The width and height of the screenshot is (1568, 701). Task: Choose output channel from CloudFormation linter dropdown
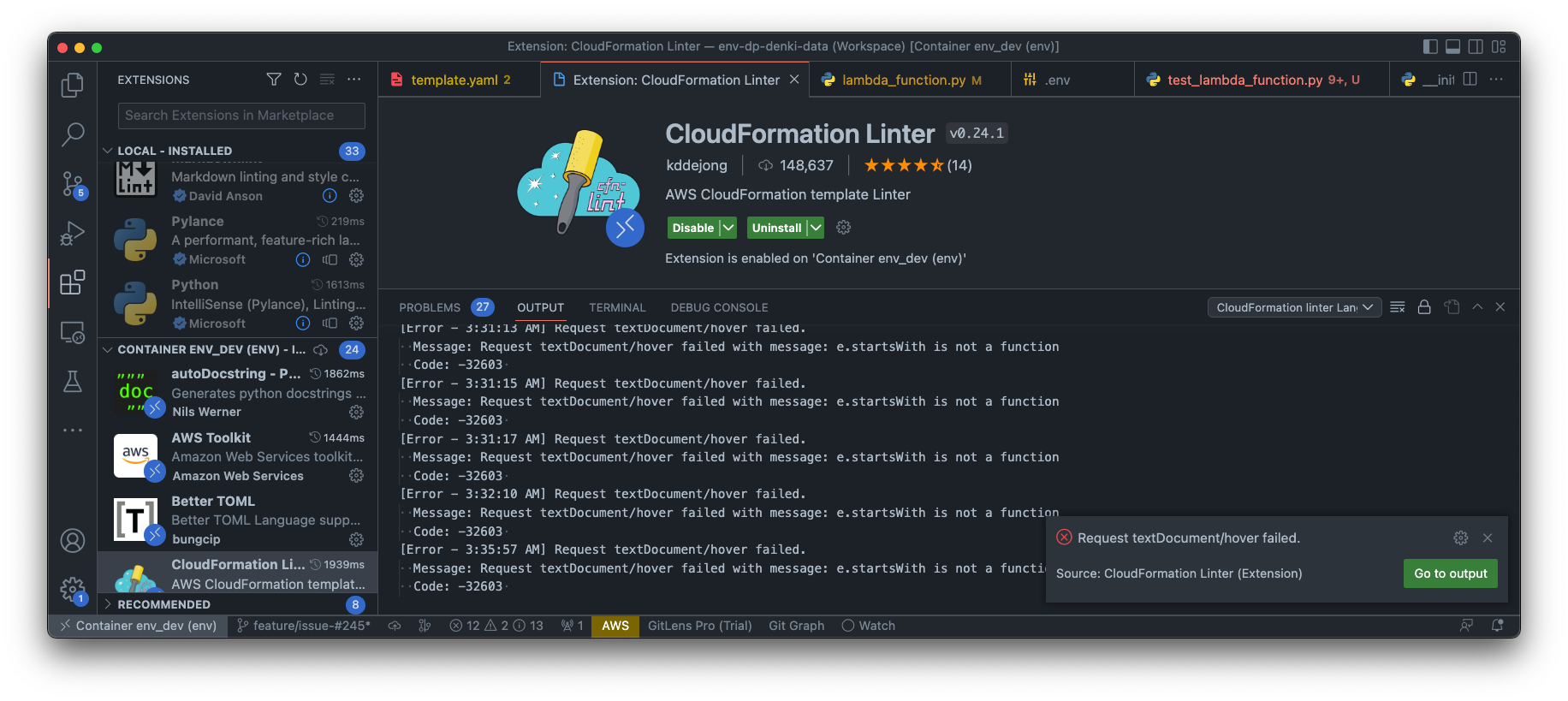coord(1294,307)
